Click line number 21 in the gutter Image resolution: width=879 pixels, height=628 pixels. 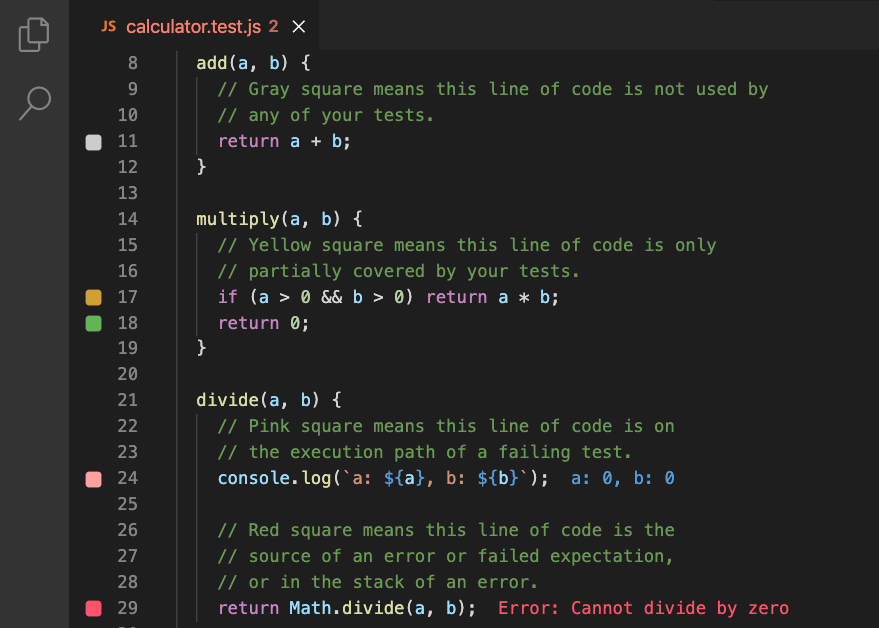click(x=128, y=400)
